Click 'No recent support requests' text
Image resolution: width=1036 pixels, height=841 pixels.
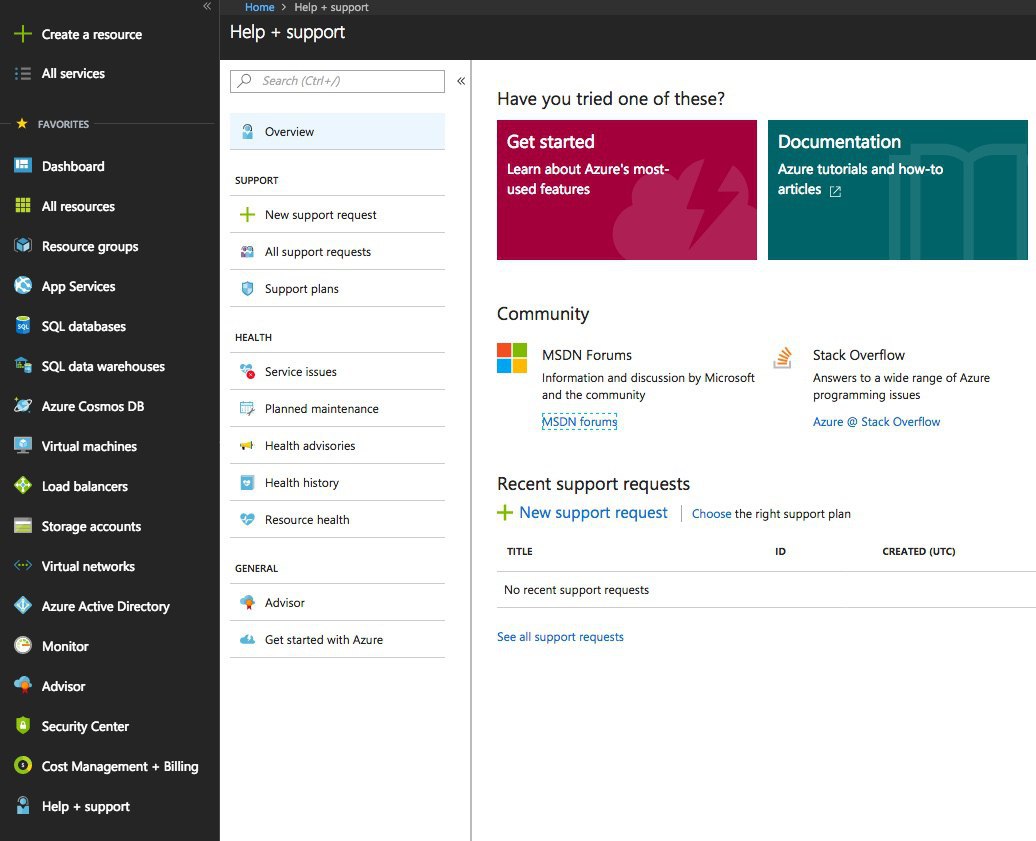(x=576, y=590)
